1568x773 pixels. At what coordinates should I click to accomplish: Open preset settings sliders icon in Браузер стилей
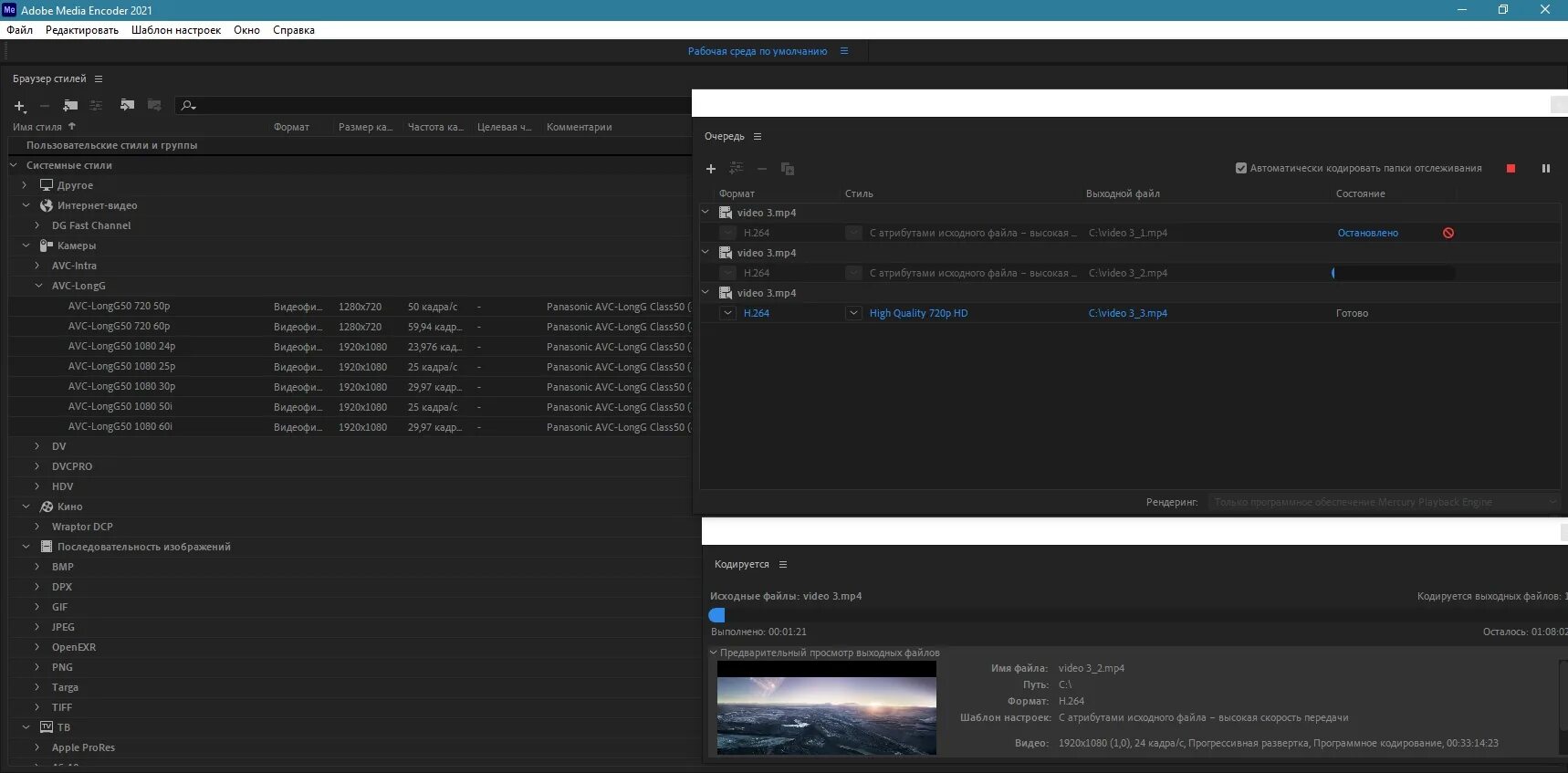(96, 106)
